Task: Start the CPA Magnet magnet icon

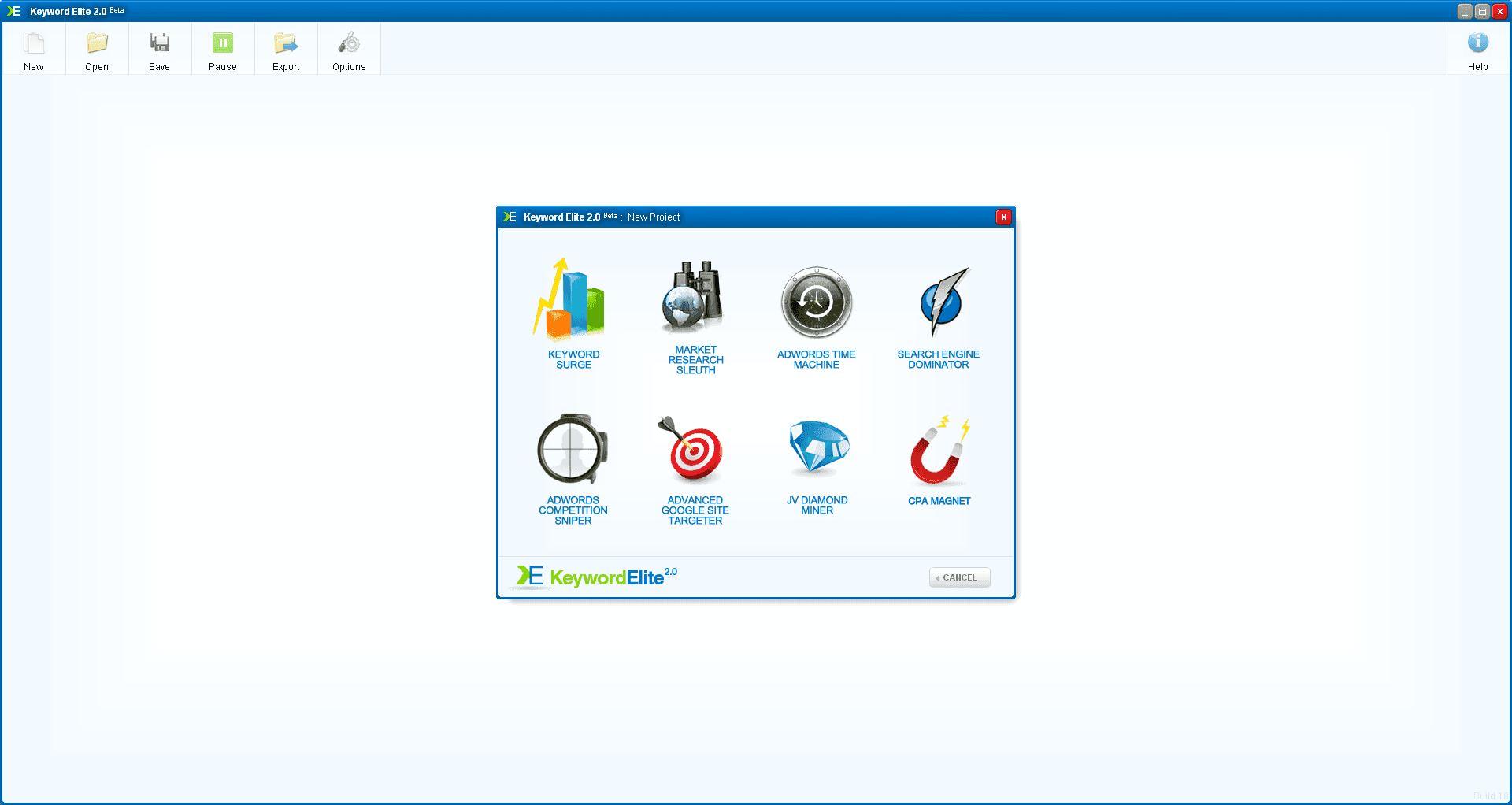Action: click(939, 450)
